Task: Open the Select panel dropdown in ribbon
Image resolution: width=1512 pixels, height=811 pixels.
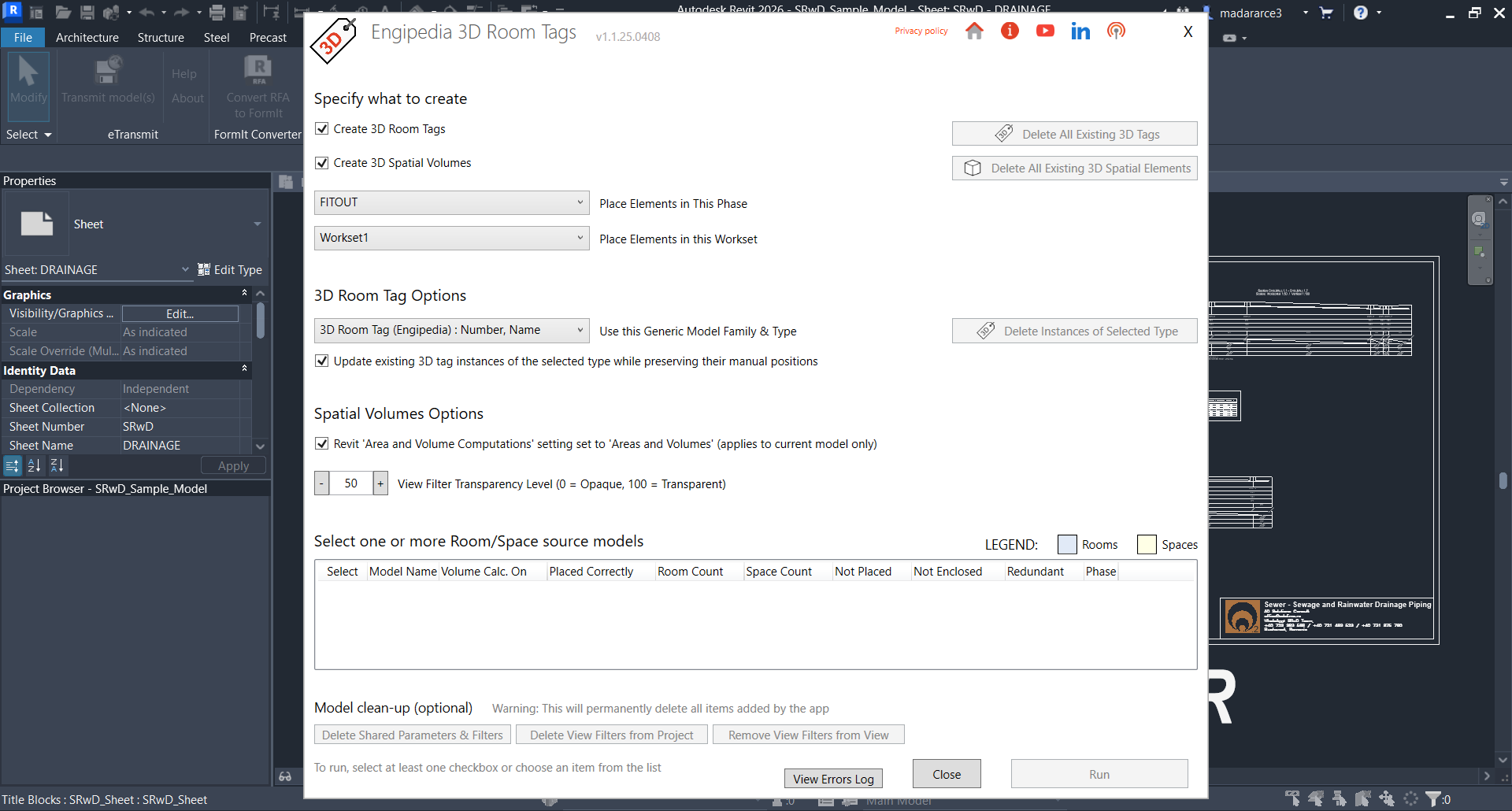Action: 28,135
